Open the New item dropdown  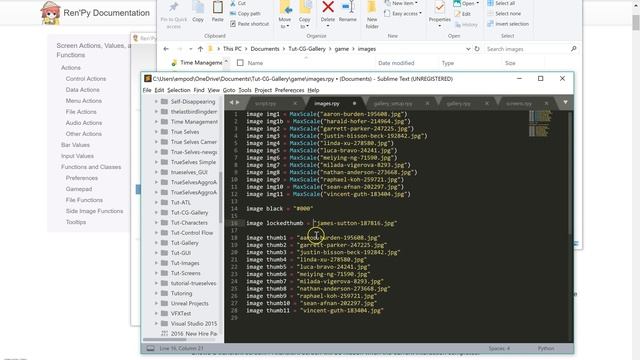pos(404,3)
